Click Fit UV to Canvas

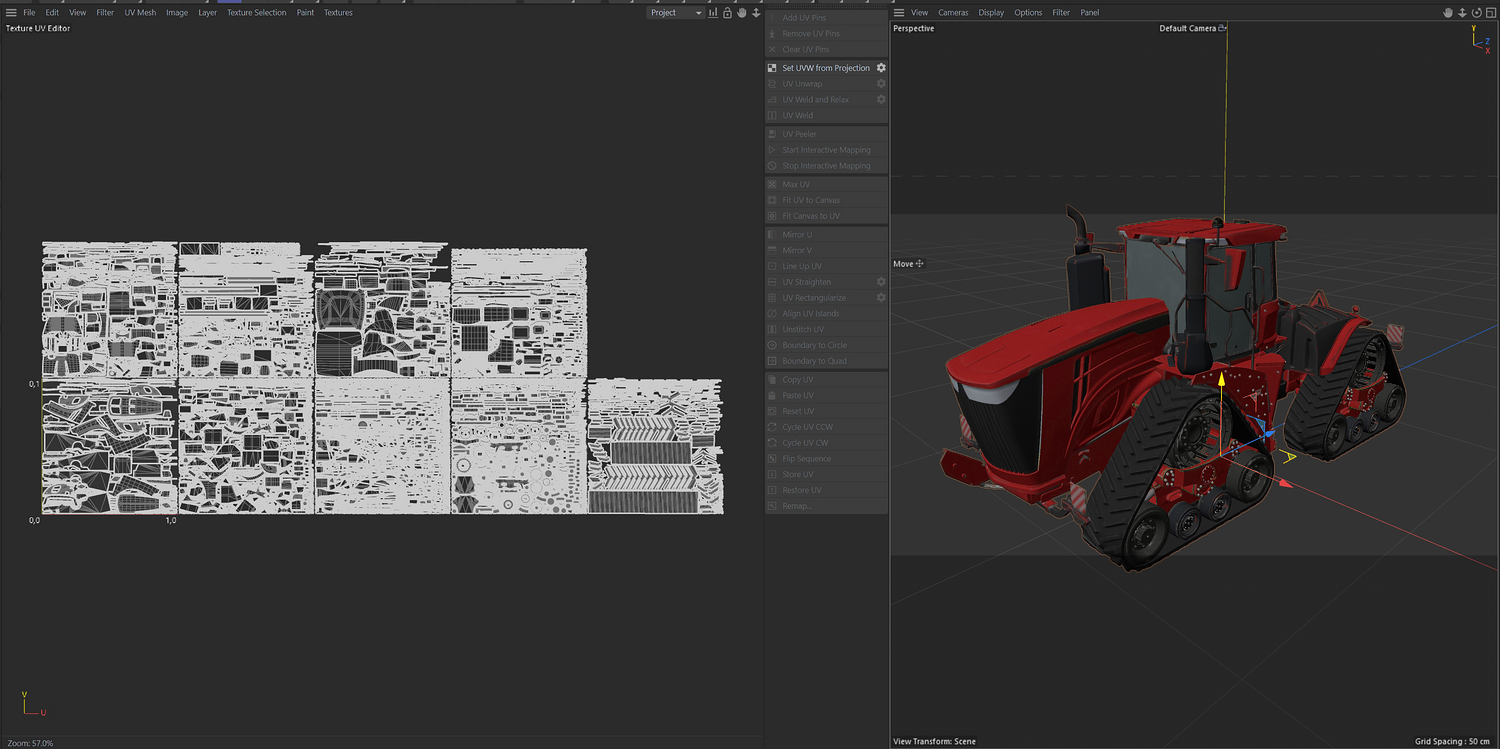(826, 200)
